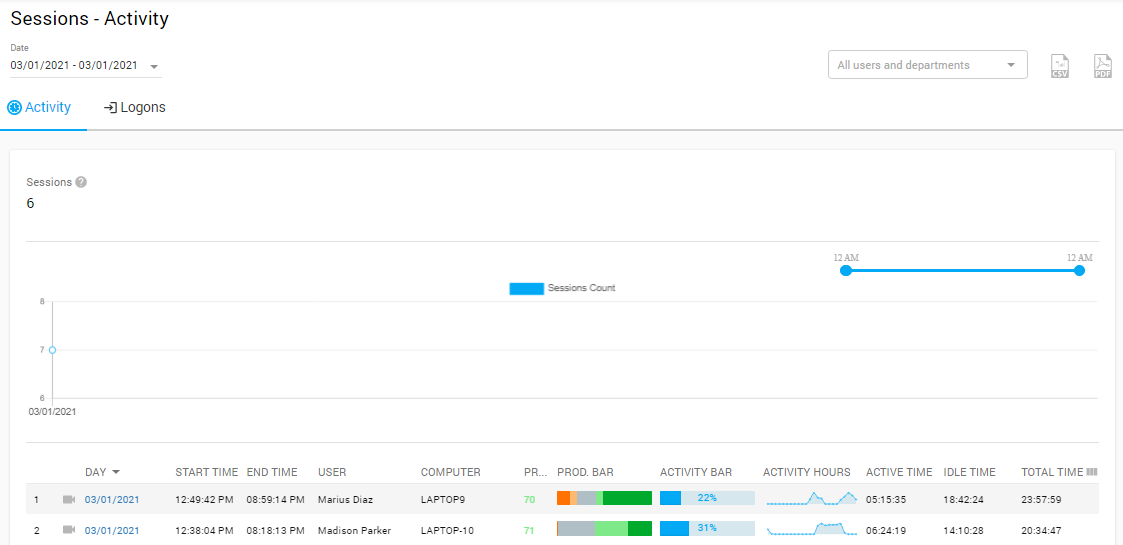The height and width of the screenshot is (545, 1123).
Task: Click the right handle of the time range slider
Action: pyautogui.click(x=1079, y=270)
